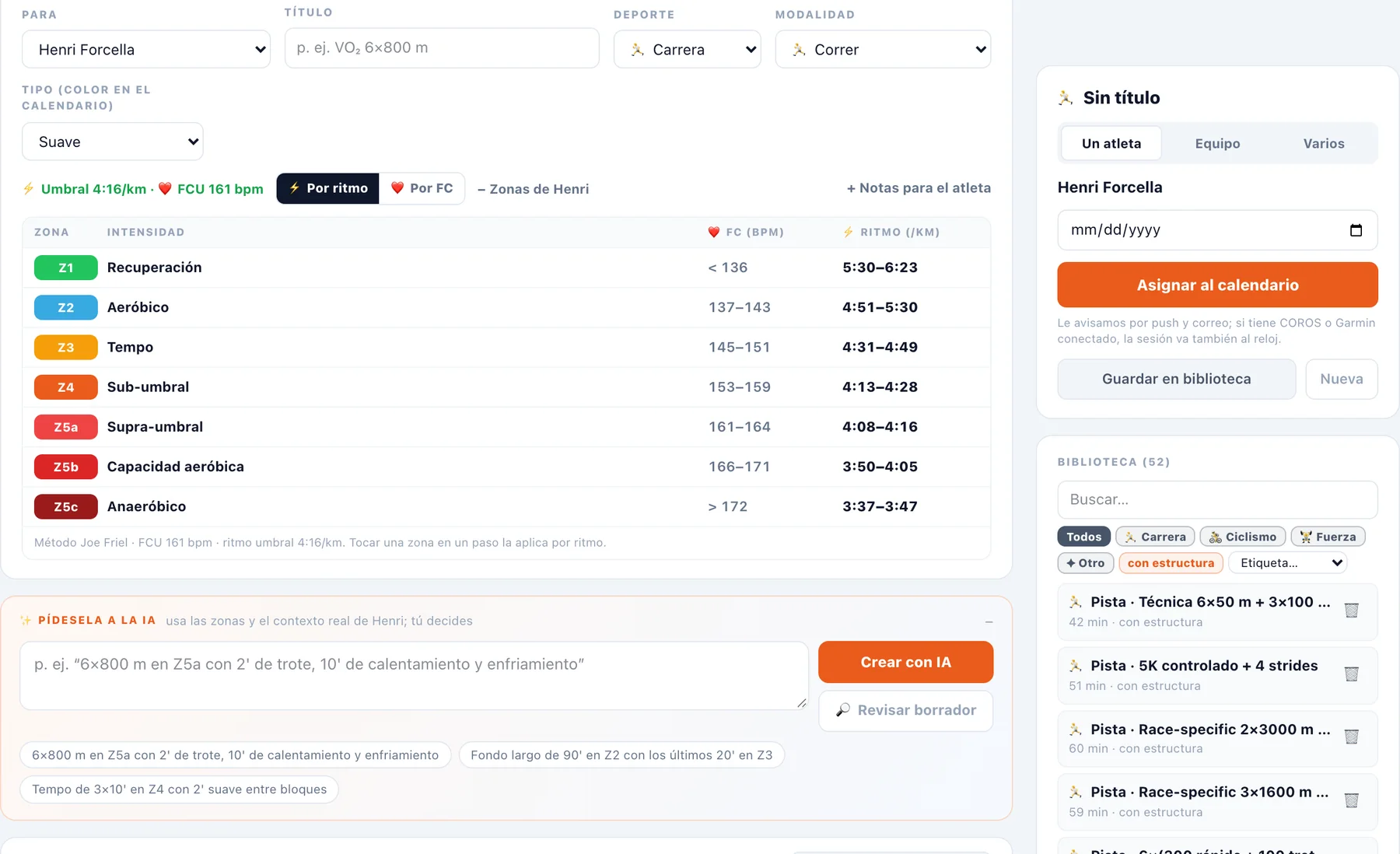Select the Z5b Capacidad aeróbica badge

(x=66, y=467)
